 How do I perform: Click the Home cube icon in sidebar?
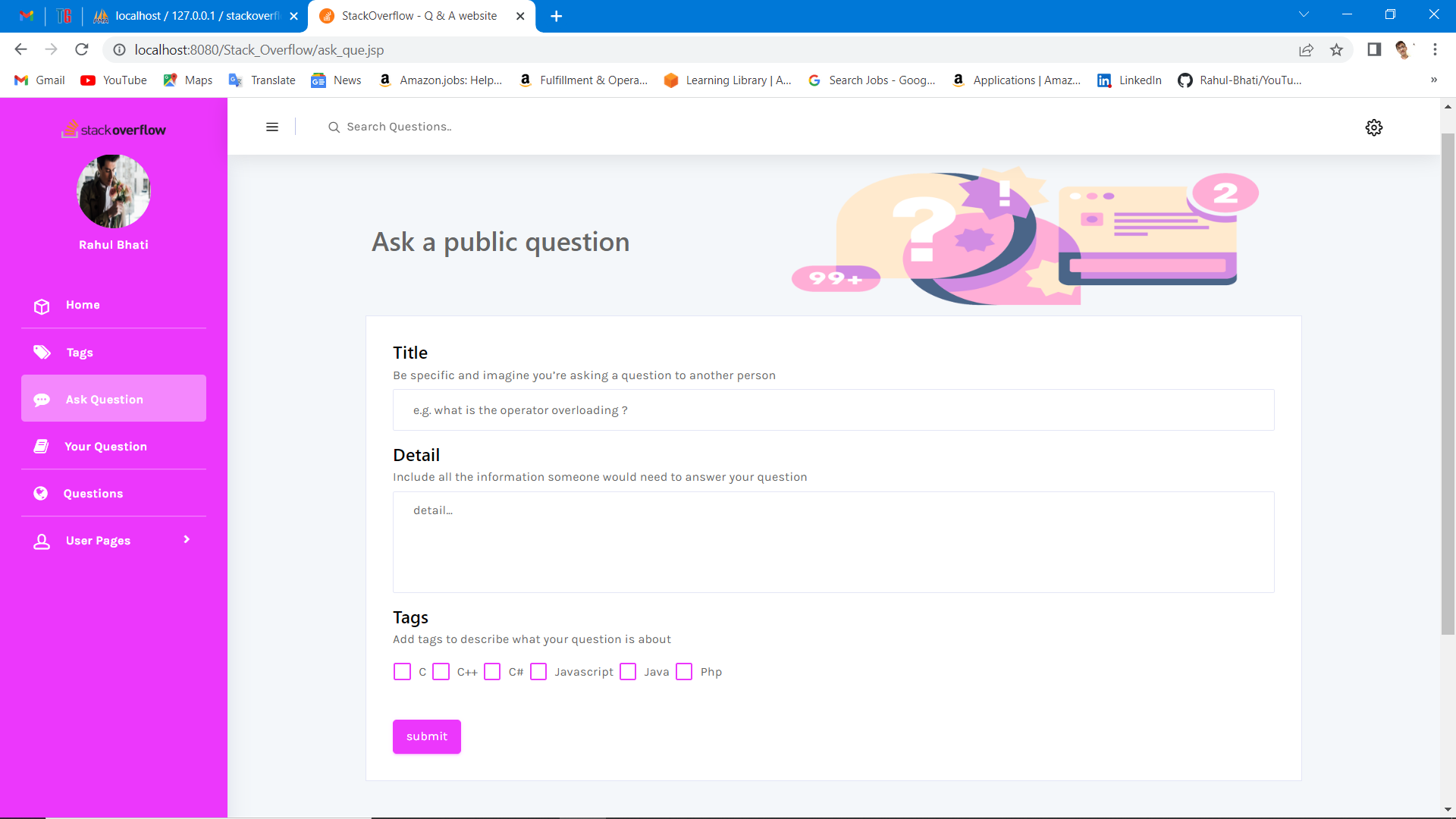[42, 306]
